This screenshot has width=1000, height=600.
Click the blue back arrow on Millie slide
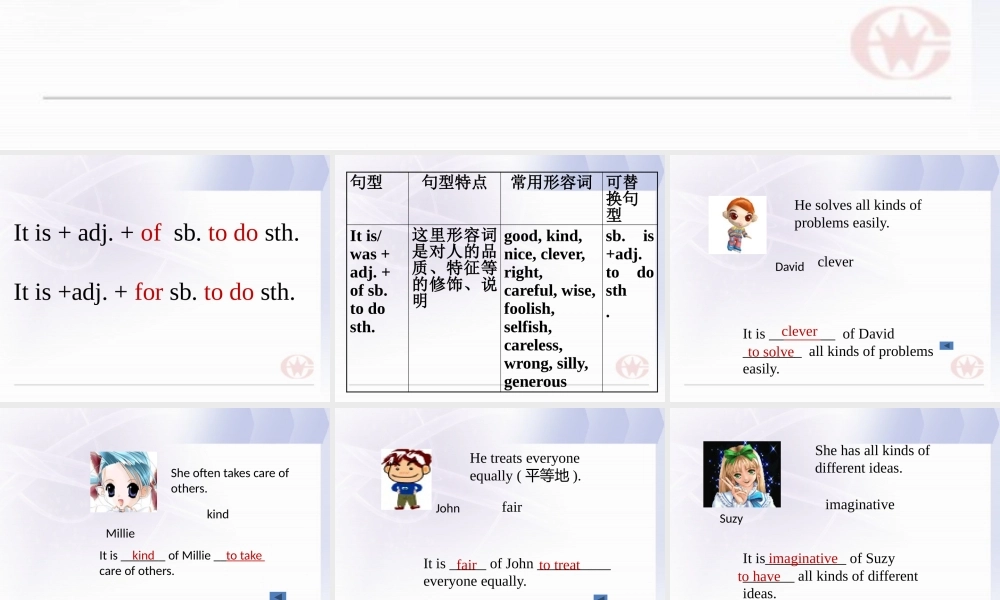click(277, 596)
